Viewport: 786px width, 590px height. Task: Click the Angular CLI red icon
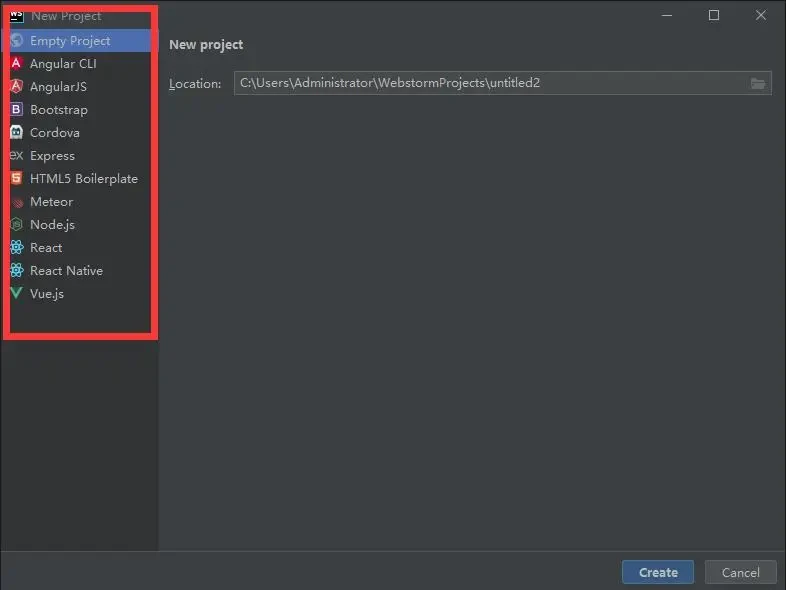[16, 64]
